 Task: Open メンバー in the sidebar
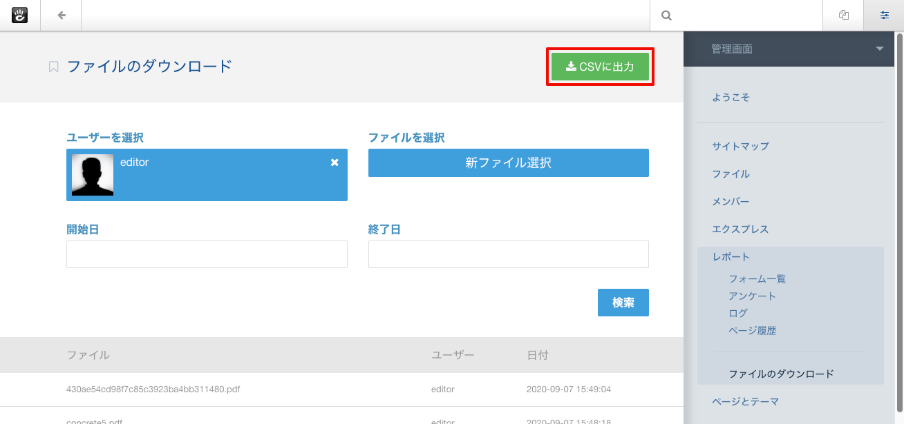(x=731, y=202)
